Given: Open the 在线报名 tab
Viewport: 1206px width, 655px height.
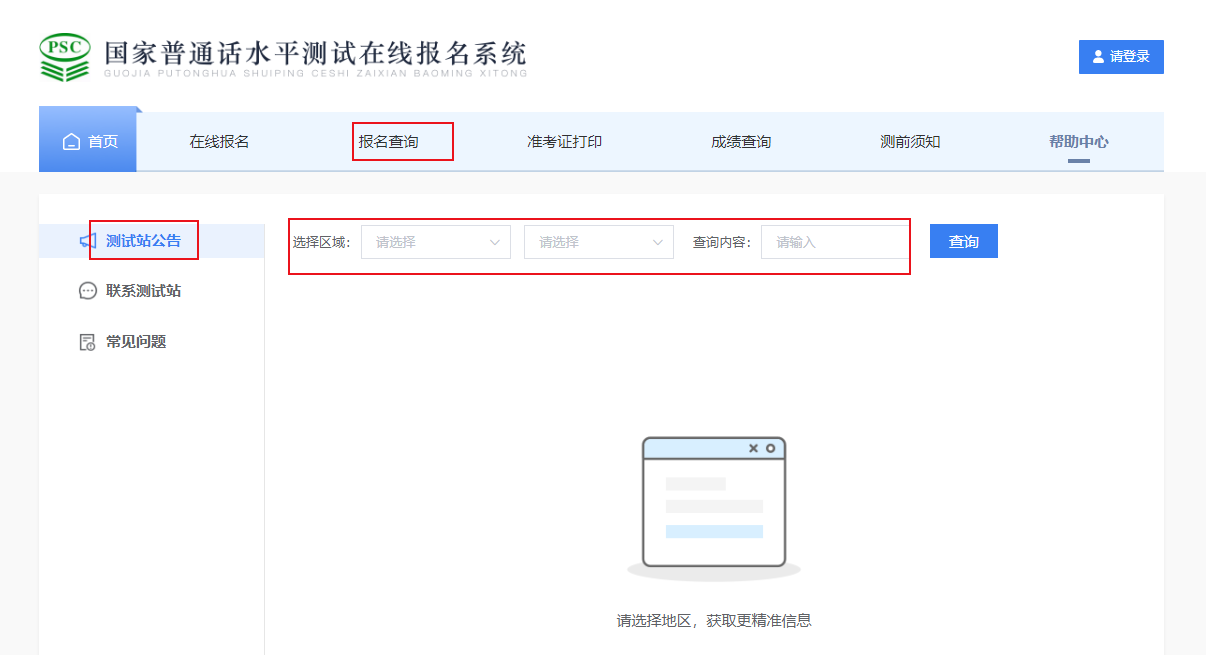Looking at the screenshot, I should 219,142.
